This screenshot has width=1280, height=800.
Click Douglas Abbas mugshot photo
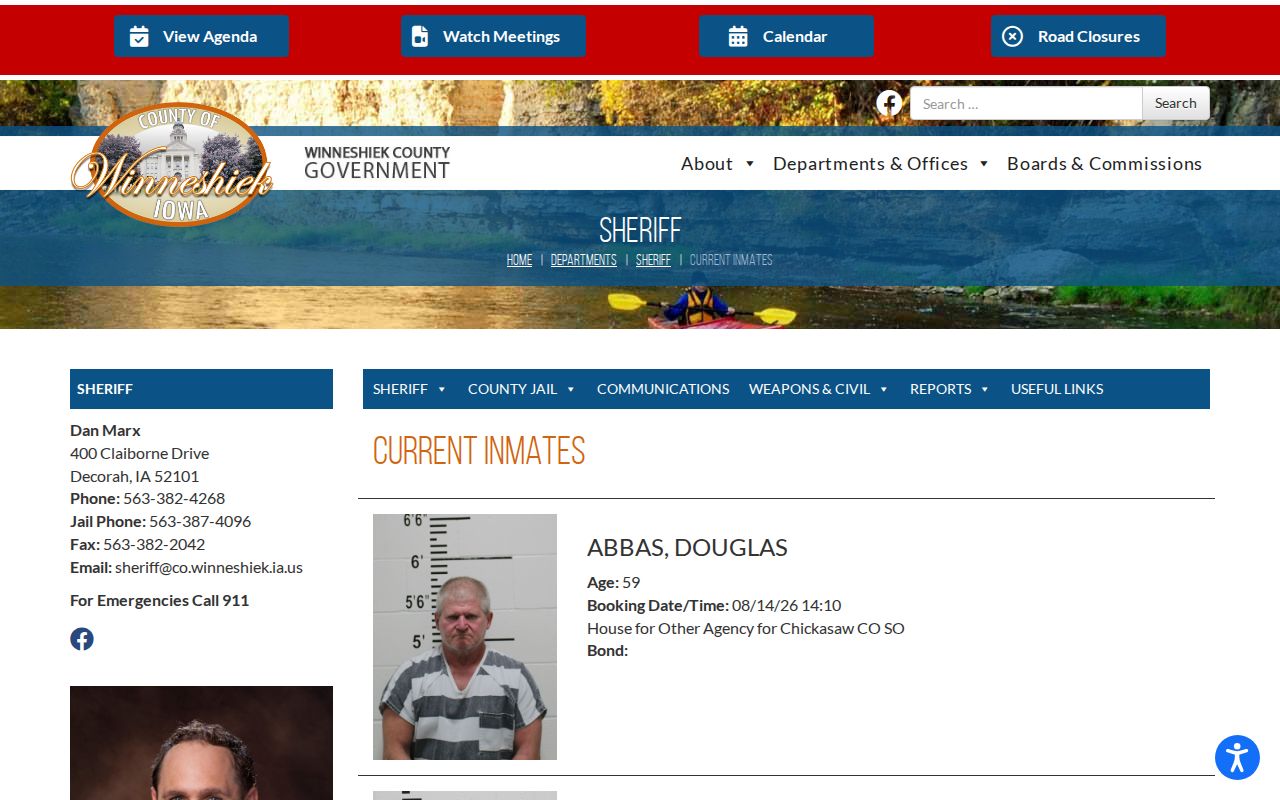[x=465, y=637]
